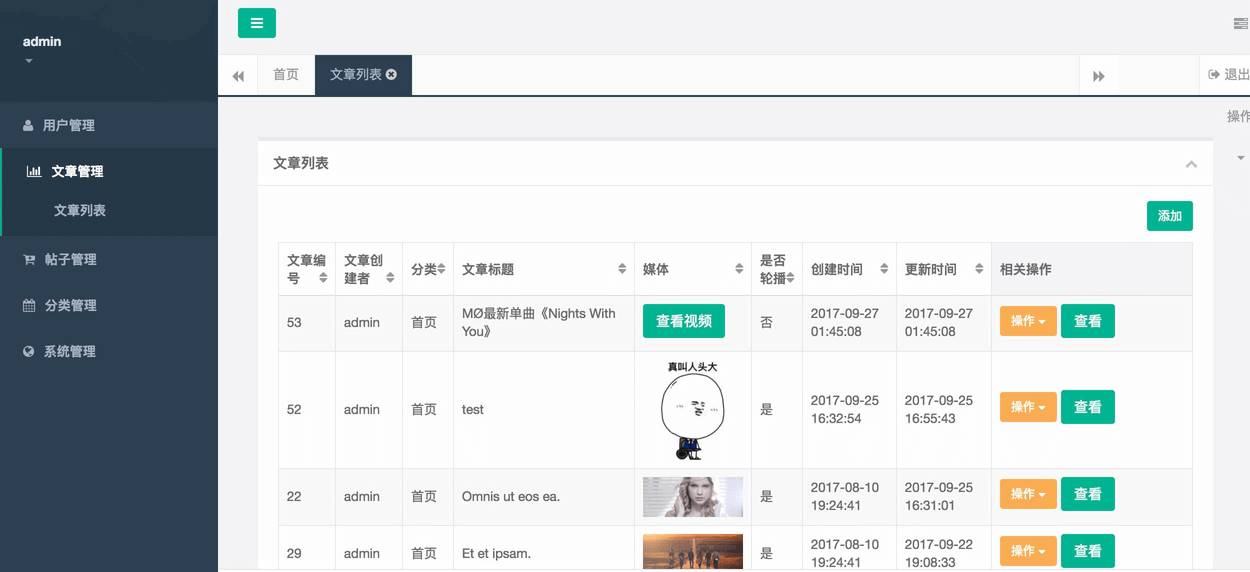Click 查看视频 button for article 53

pyautogui.click(x=684, y=321)
